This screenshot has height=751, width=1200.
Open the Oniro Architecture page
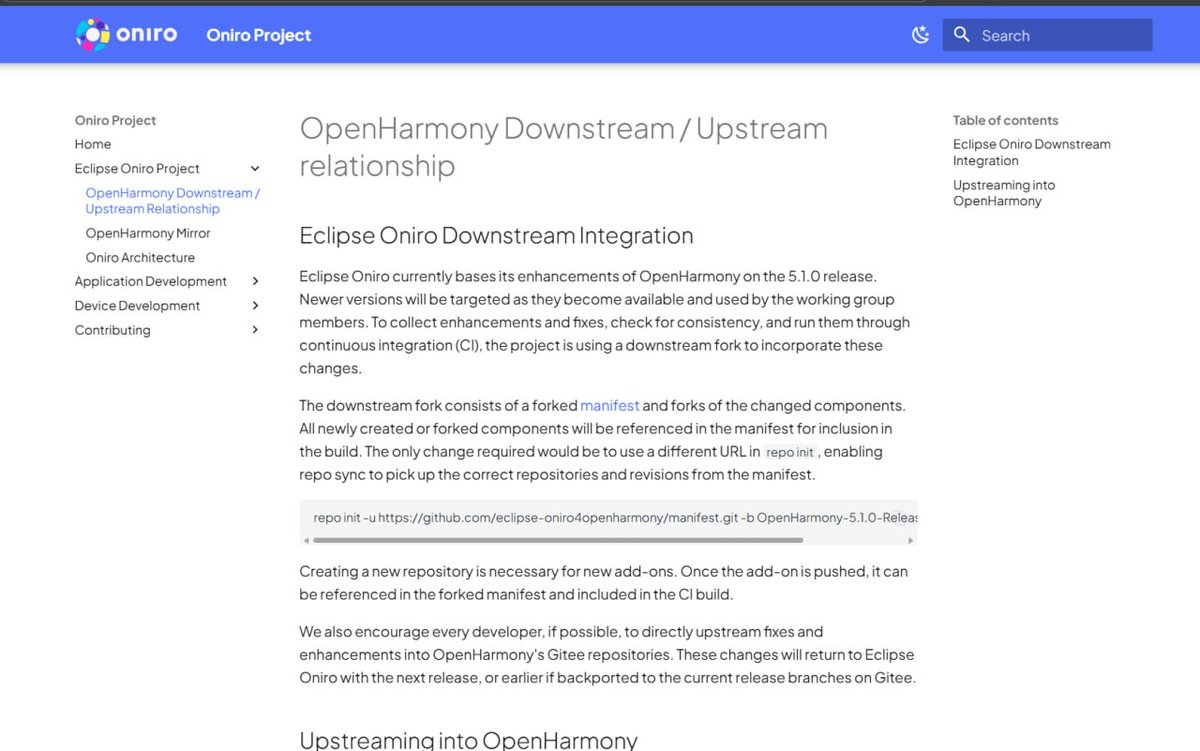coord(140,257)
